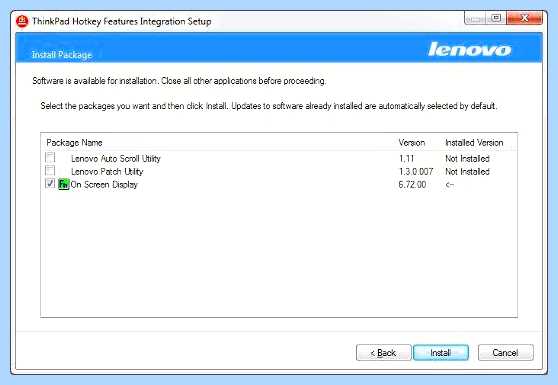Click the 'Select the packages you want' instruction text
This screenshot has width=558, height=385.
(269, 106)
